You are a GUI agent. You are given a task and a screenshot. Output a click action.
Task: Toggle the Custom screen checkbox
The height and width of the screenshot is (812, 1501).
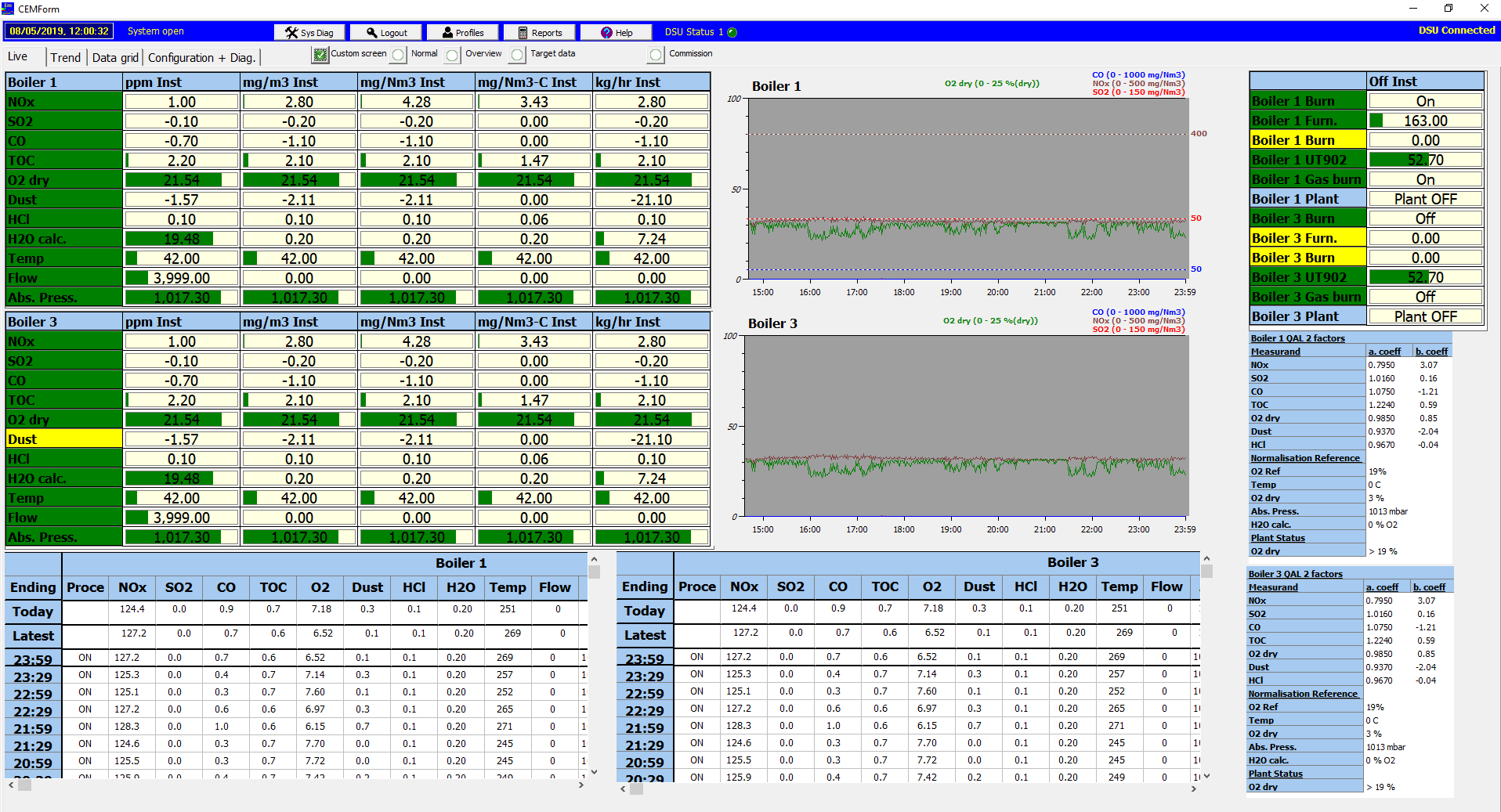point(320,55)
